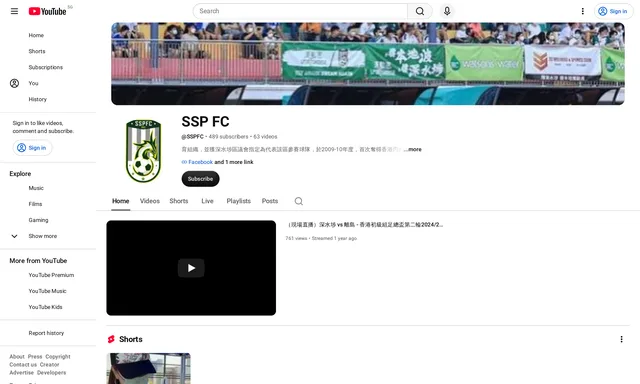Open the featured livestream video title
640x384 pixels.
pos(364,225)
